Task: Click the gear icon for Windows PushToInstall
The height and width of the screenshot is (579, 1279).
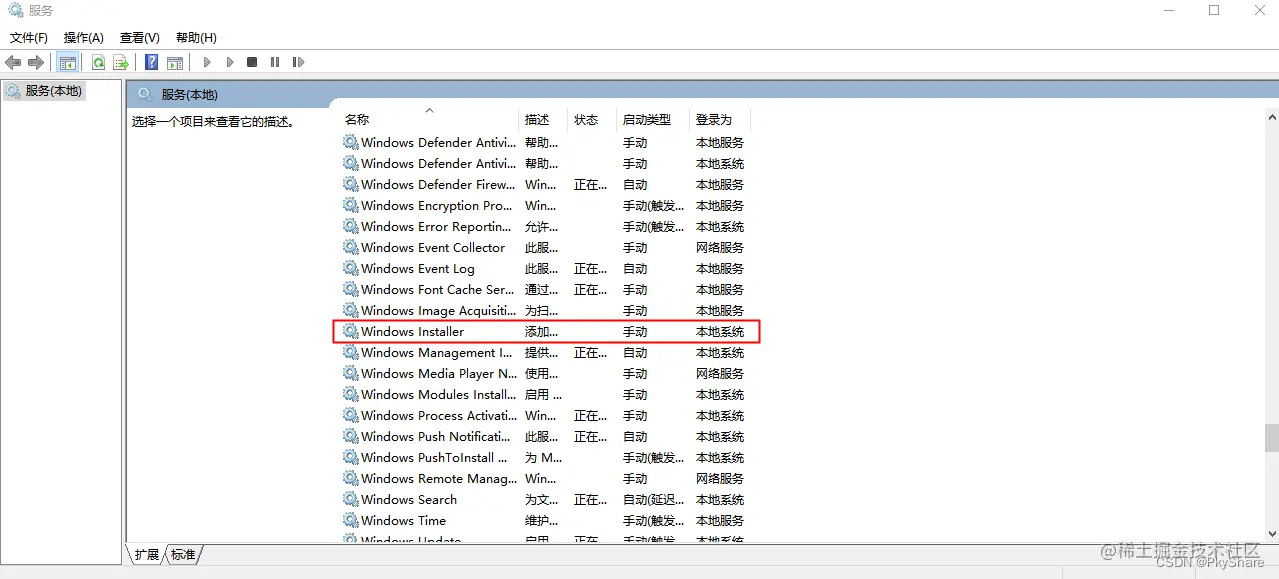Action: [350, 457]
